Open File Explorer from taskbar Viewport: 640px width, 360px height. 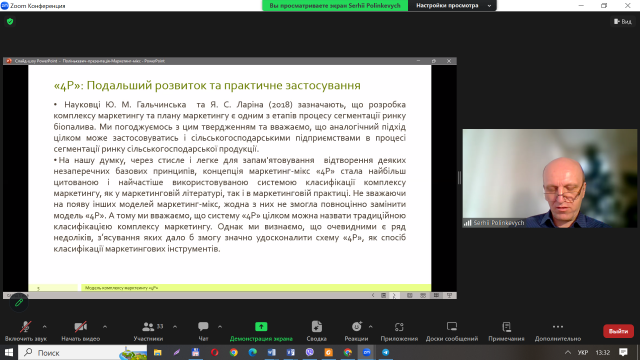pyautogui.click(x=158, y=352)
